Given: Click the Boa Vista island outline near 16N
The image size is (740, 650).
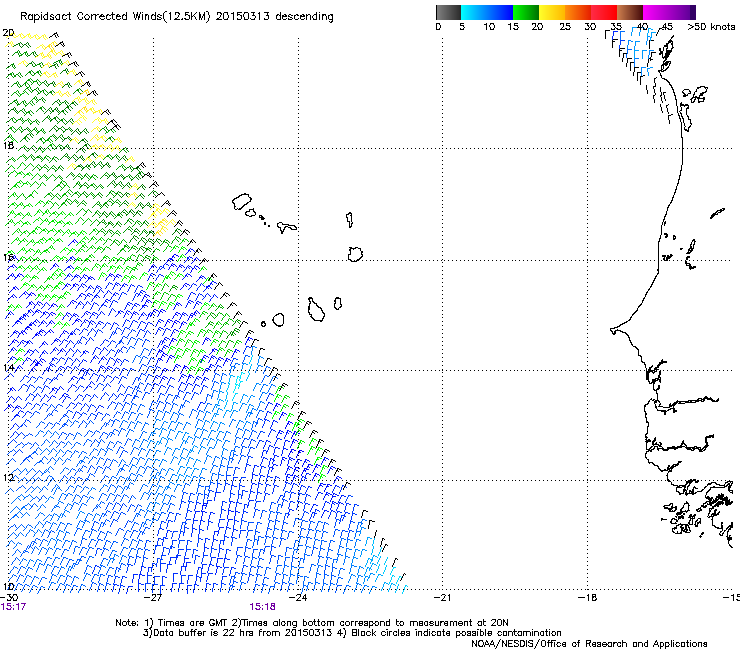Looking at the screenshot, I should tap(355, 254).
